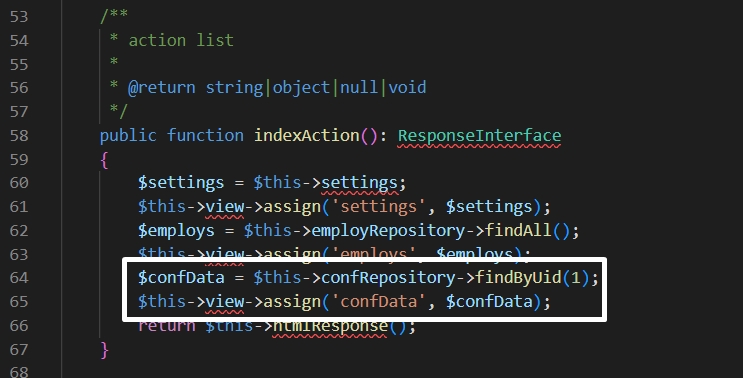Viewport: 743px width, 378px height.
Task: Click confRepository property on line 64
Action: (x=388, y=278)
